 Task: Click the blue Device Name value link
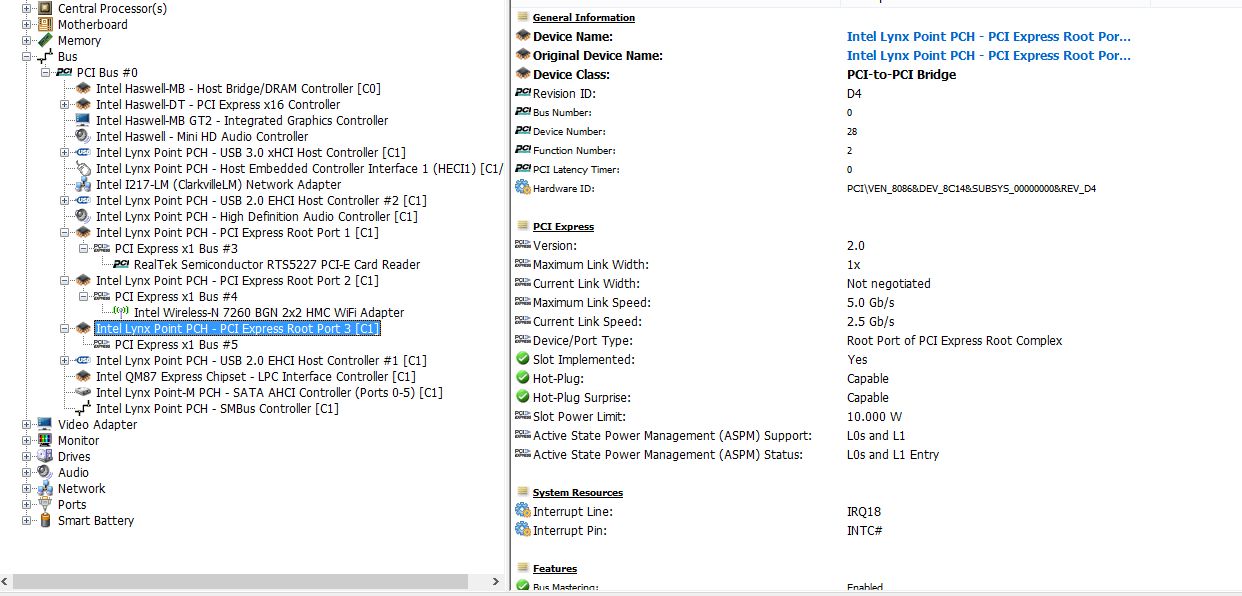(x=989, y=36)
